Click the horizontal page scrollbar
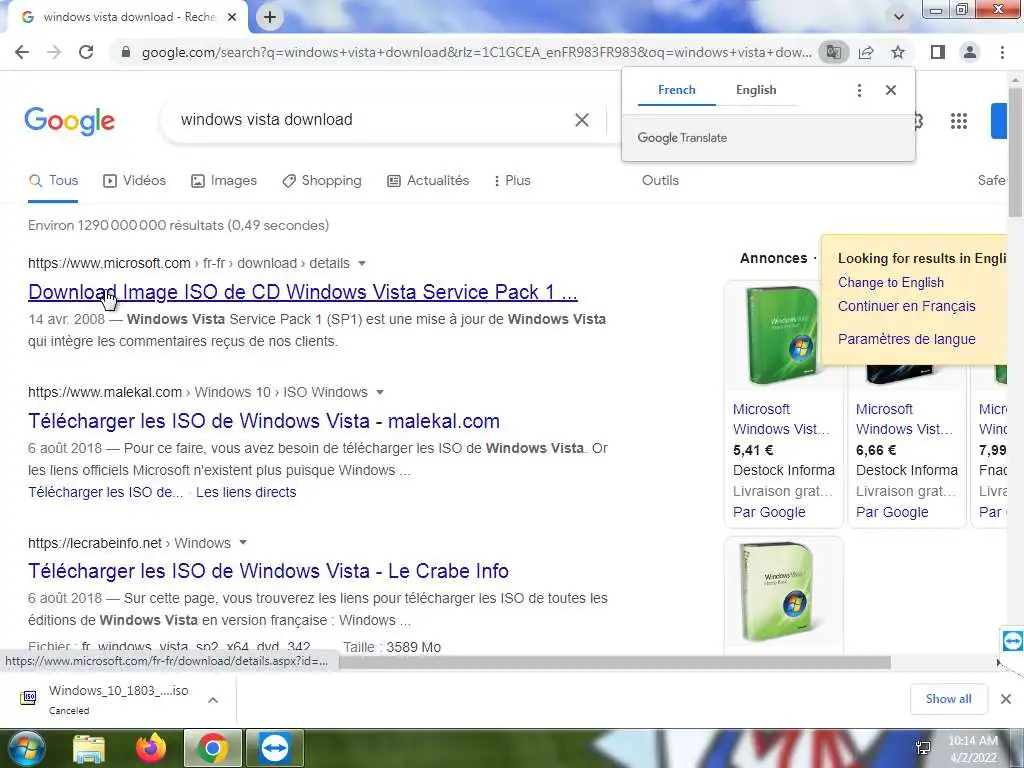This screenshot has height=768, width=1024. point(614,663)
